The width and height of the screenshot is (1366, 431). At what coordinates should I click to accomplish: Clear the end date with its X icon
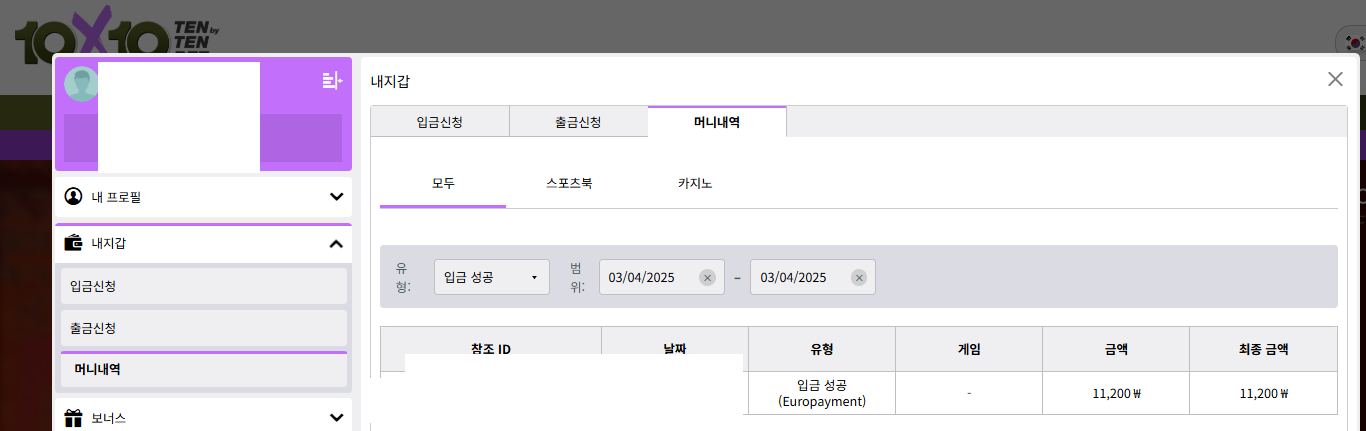[858, 278]
